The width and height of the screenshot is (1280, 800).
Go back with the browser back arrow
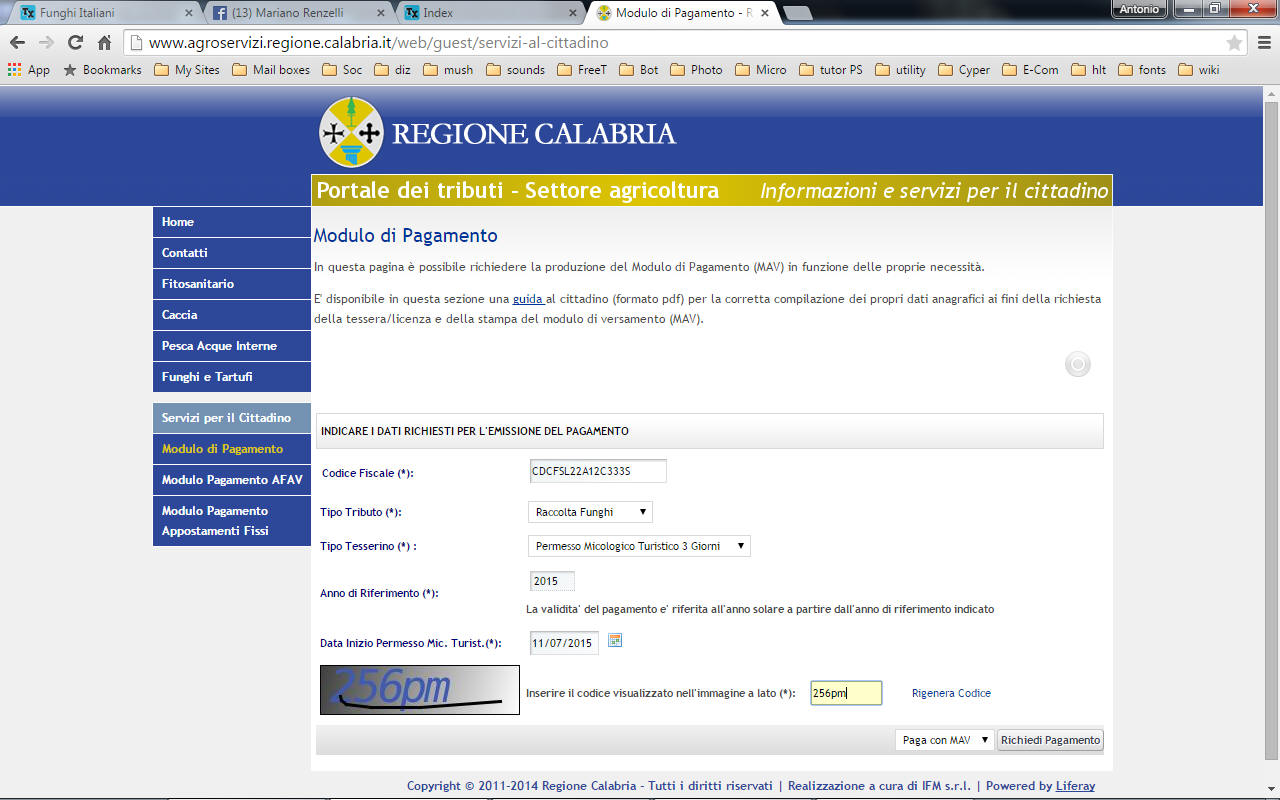(x=17, y=43)
